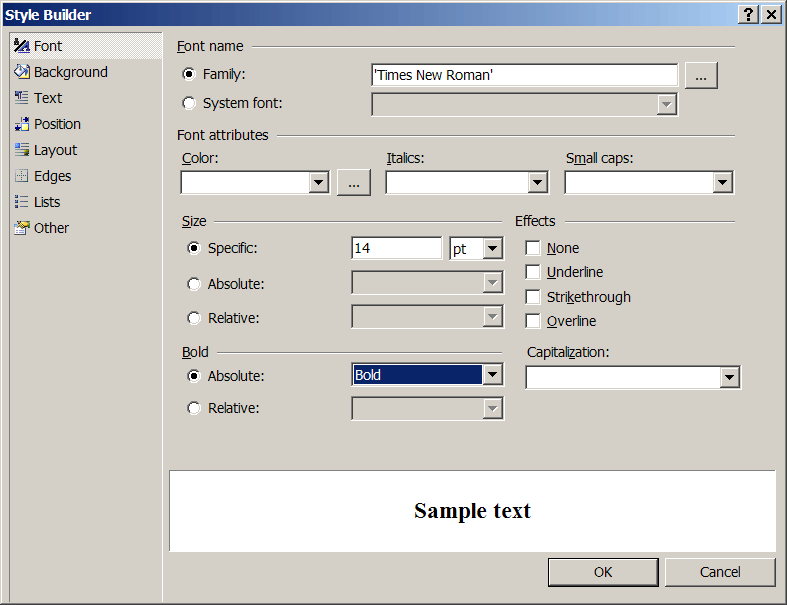The height and width of the screenshot is (605, 787).
Task: Expand the Italics dropdown
Action: [x=538, y=182]
